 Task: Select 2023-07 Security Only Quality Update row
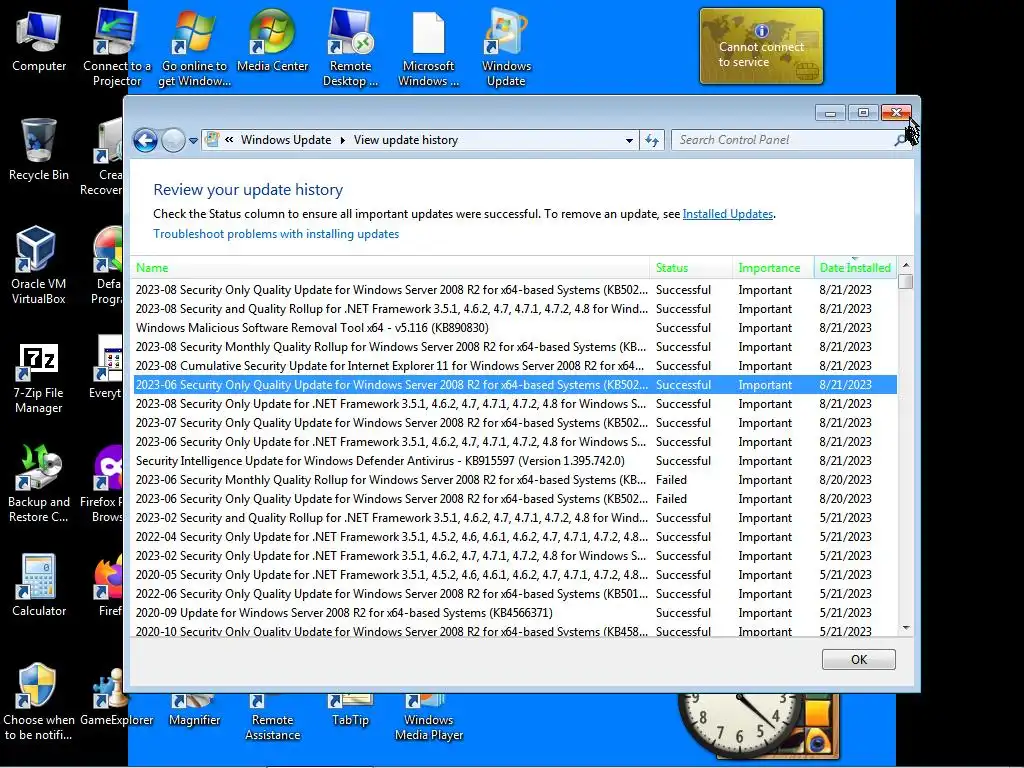coord(515,423)
